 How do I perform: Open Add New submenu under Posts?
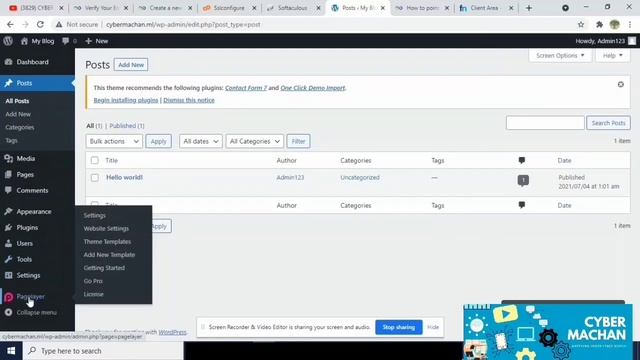[18, 114]
